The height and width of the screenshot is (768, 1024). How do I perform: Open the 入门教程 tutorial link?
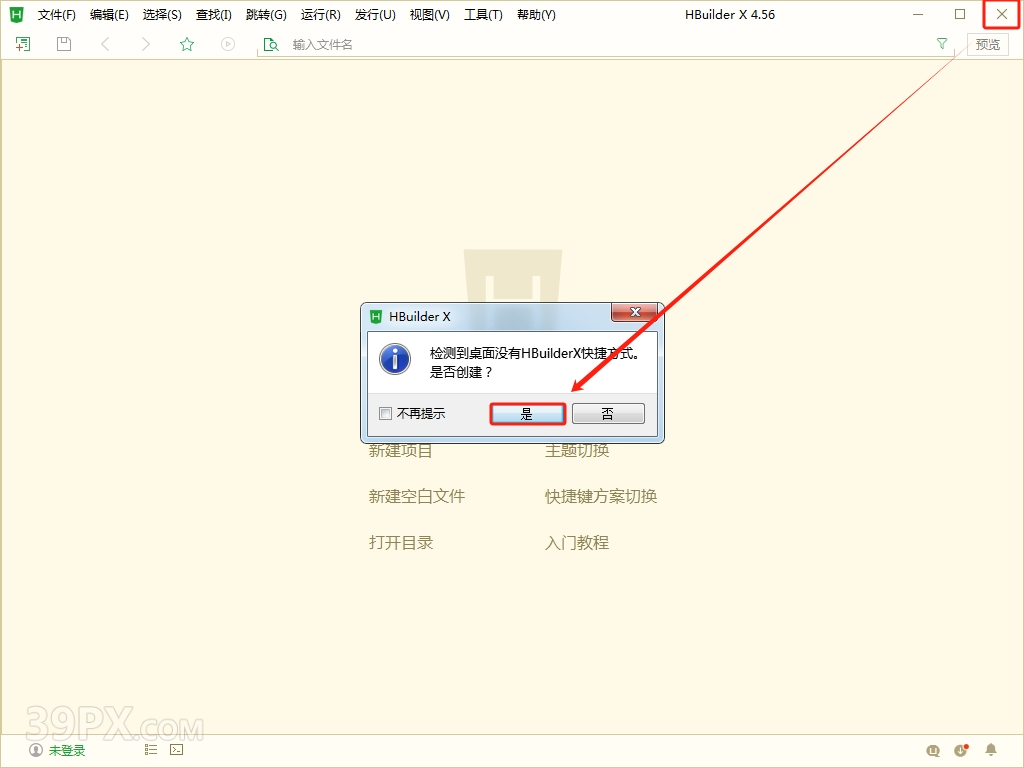point(577,543)
